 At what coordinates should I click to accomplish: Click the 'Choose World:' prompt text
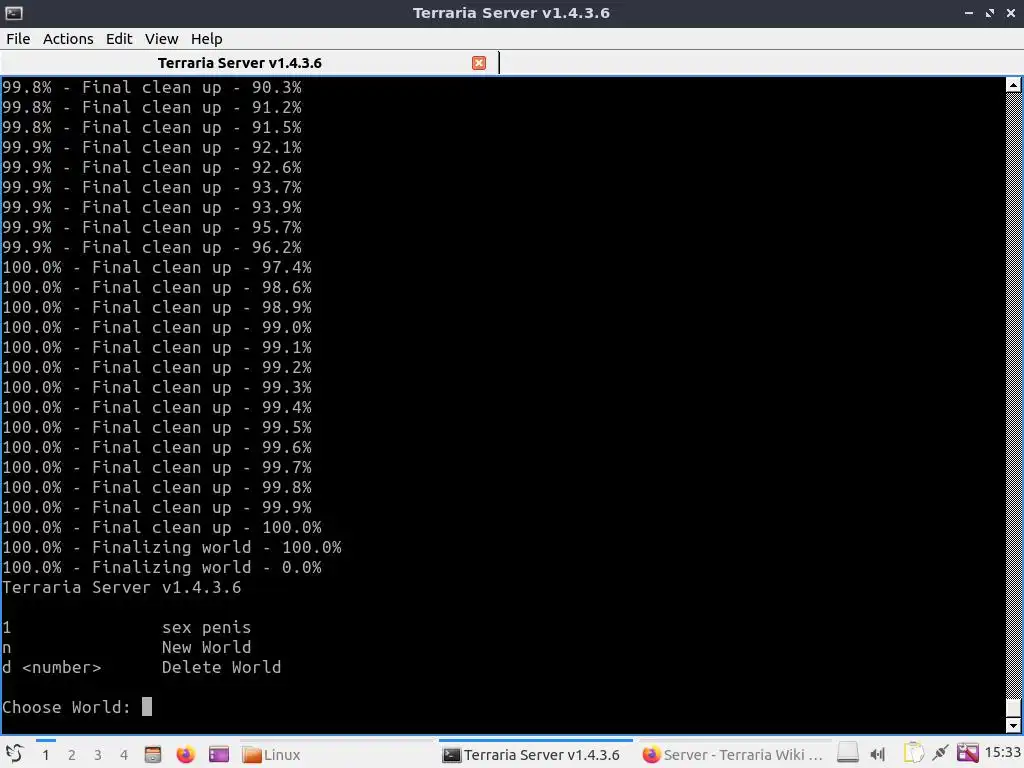pyautogui.click(x=67, y=707)
